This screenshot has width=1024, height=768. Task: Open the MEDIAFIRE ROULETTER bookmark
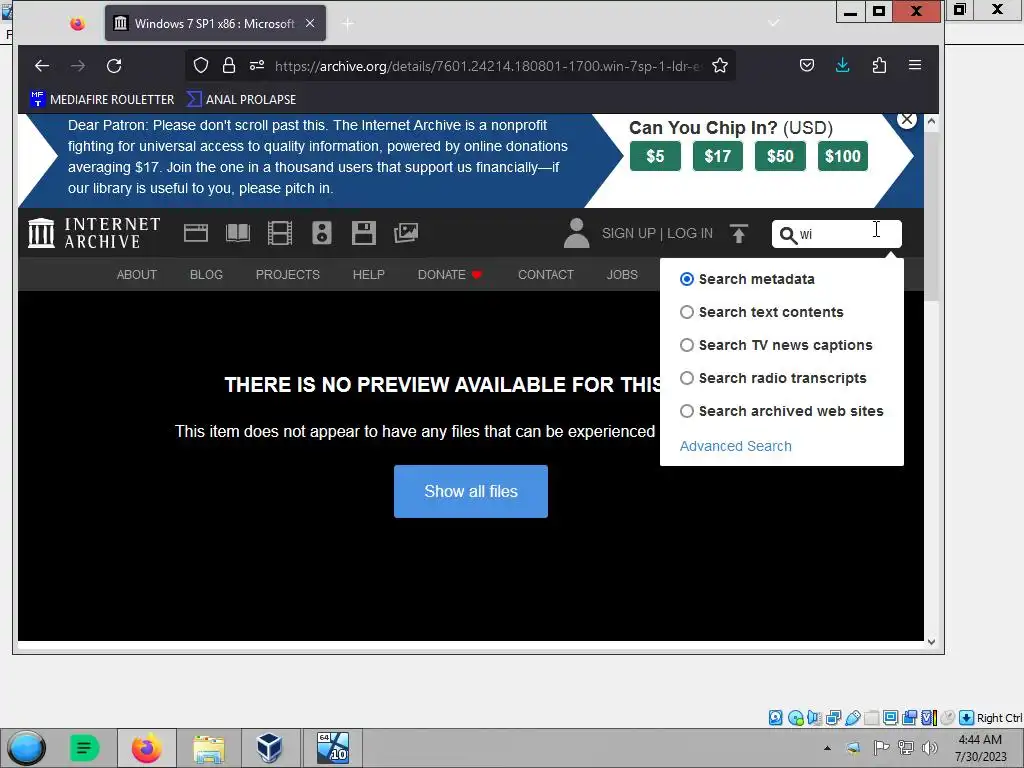click(x=103, y=99)
